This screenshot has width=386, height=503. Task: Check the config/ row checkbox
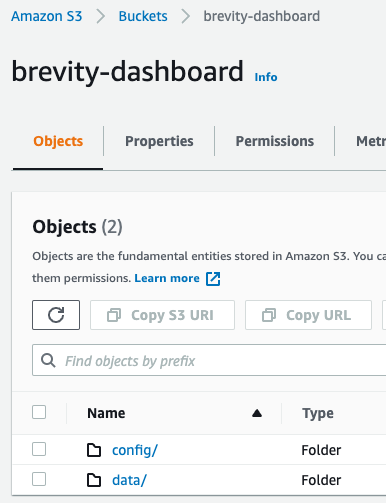click(39, 449)
